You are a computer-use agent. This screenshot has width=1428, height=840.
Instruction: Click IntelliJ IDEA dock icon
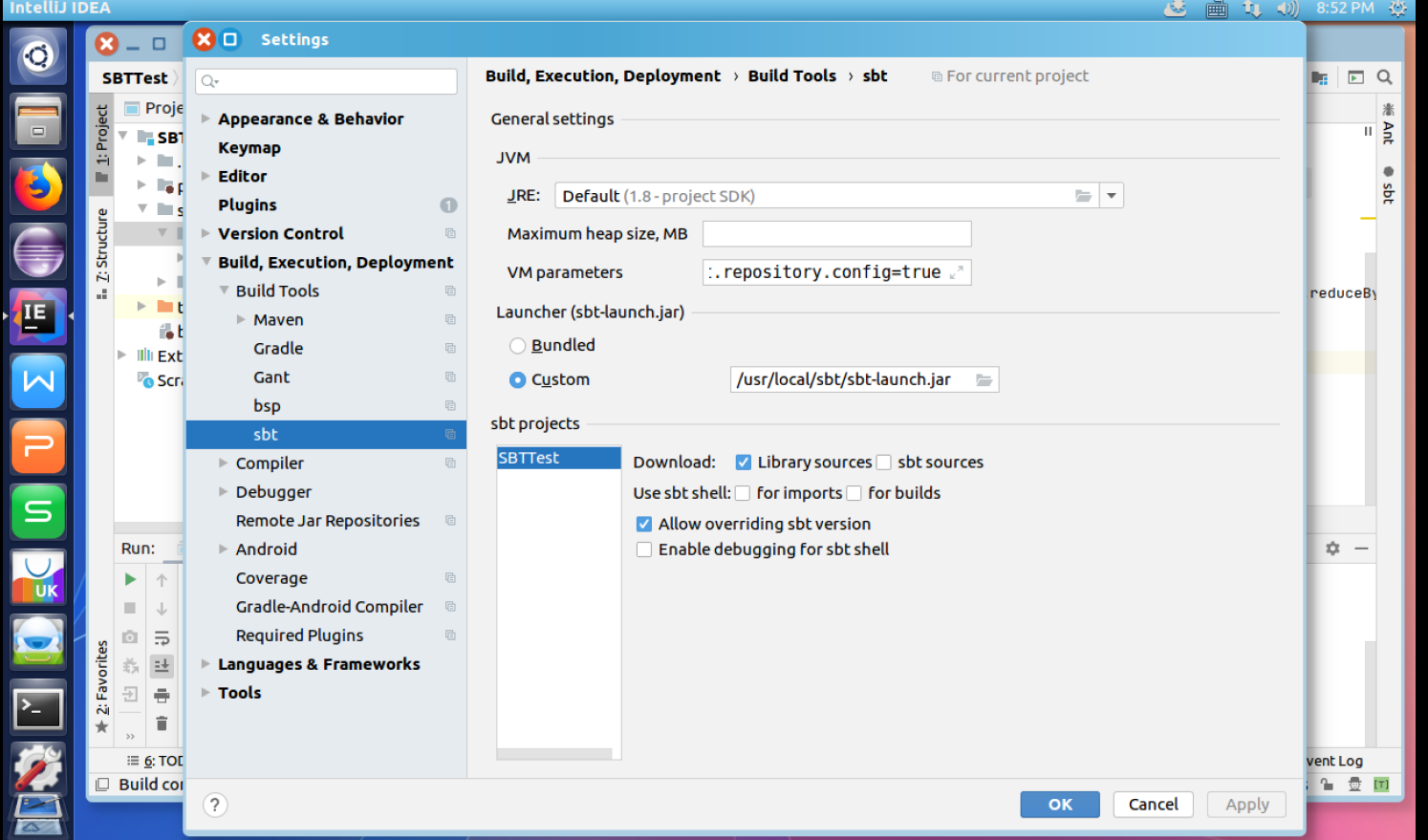pos(38,316)
